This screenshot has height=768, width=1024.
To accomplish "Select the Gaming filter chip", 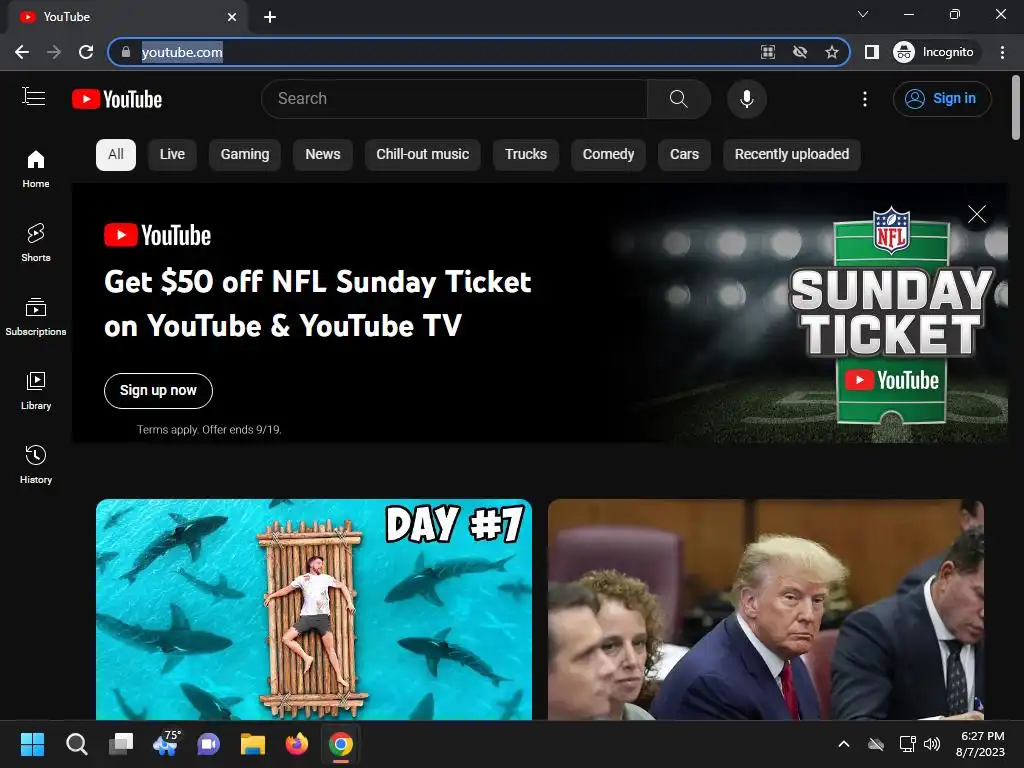I will pos(245,155).
